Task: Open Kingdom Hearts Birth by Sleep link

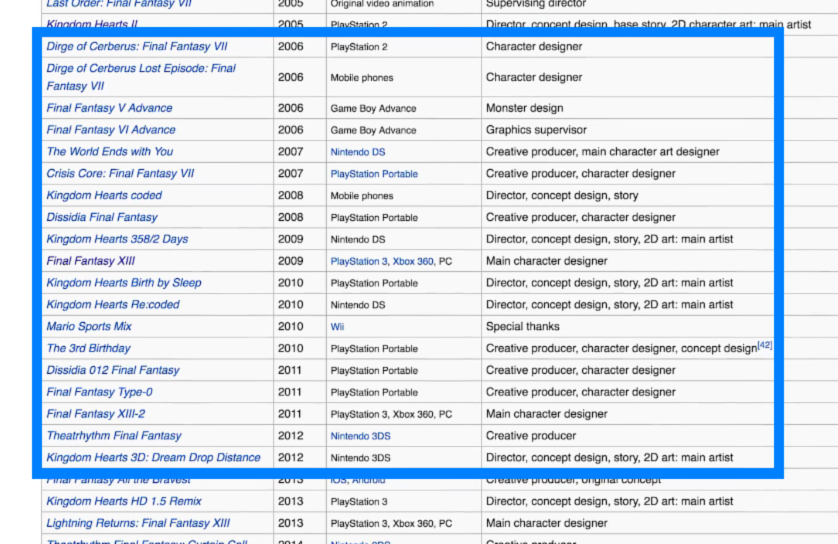Action: click(123, 283)
